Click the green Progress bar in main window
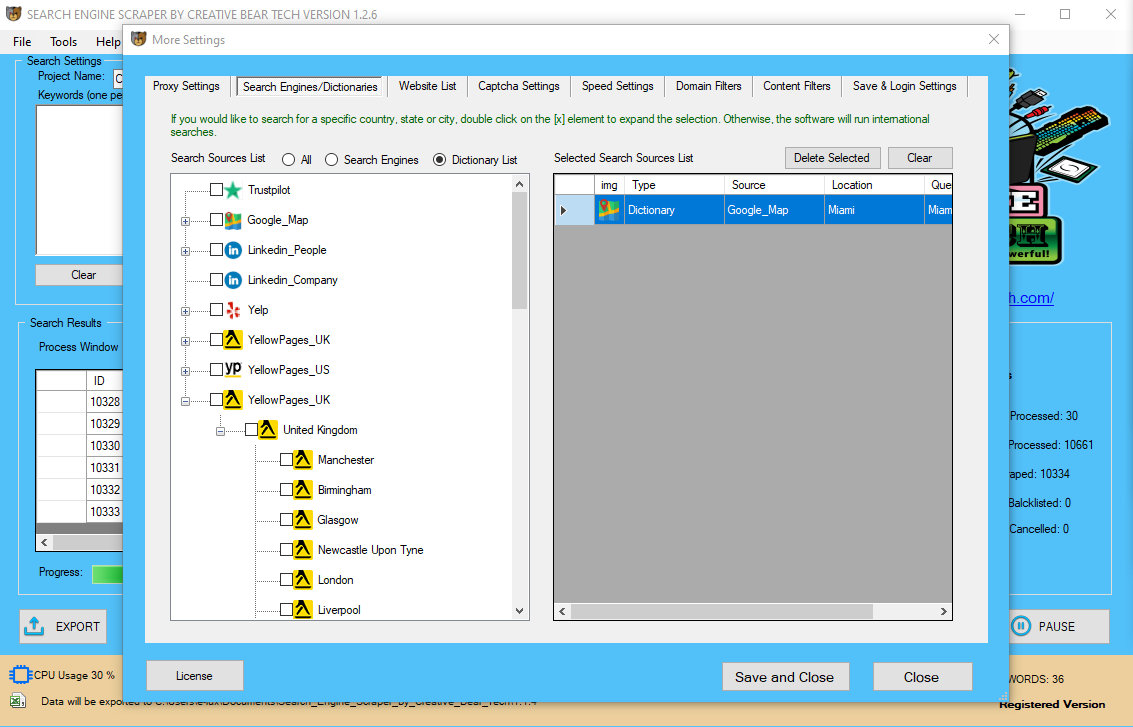The width and height of the screenshot is (1133, 727). coord(107,574)
